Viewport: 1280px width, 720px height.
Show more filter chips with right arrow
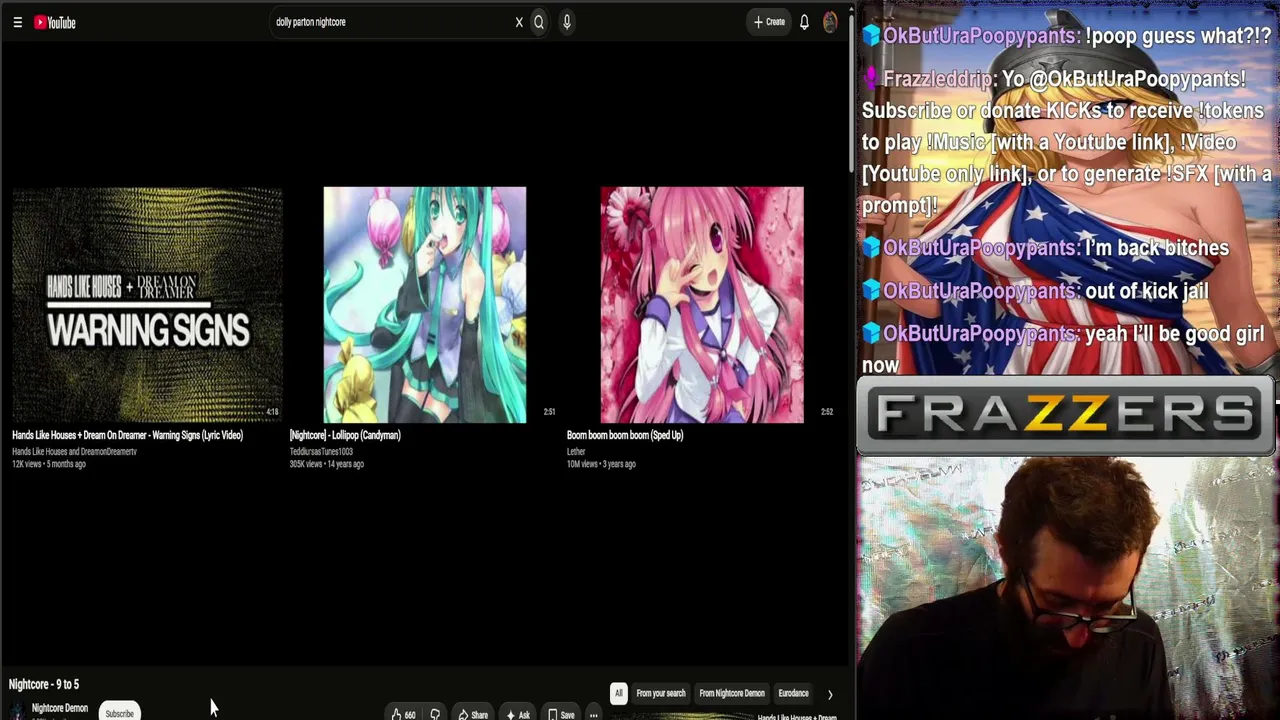click(829, 694)
